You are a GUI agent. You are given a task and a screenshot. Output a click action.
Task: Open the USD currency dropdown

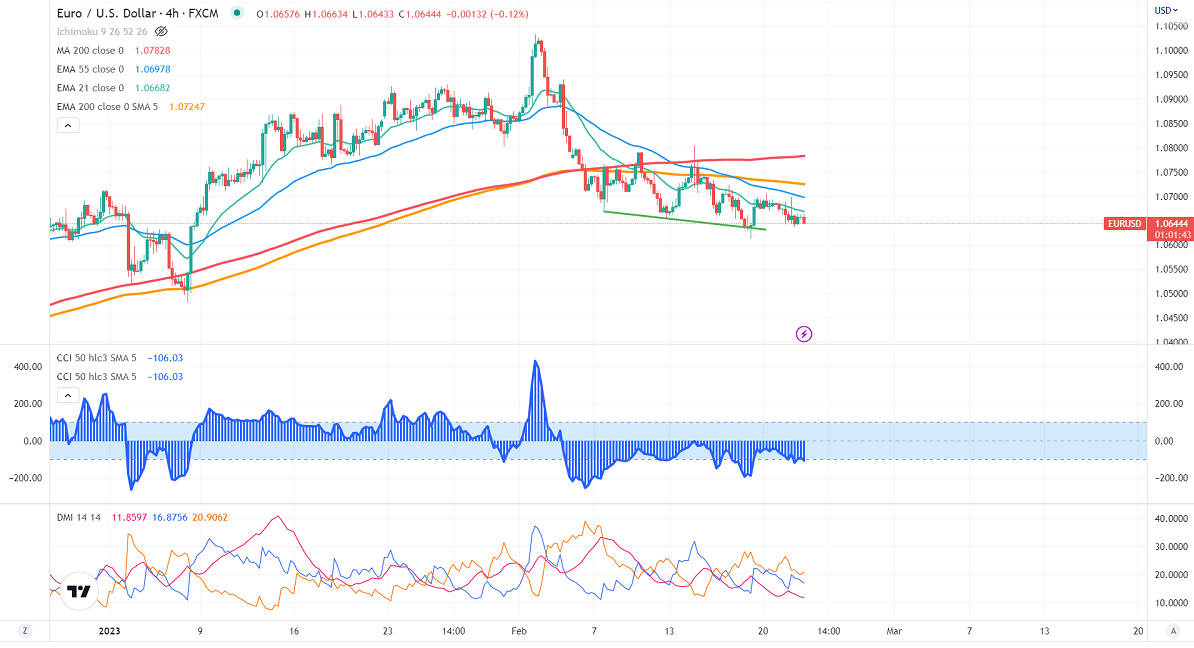1164,11
